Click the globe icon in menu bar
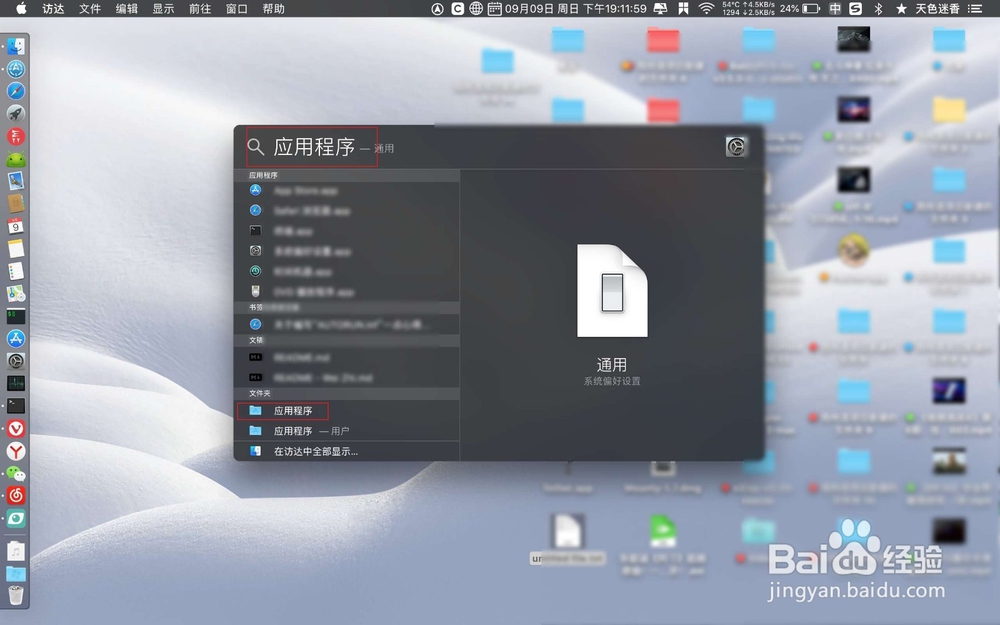 [x=476, y=8]
